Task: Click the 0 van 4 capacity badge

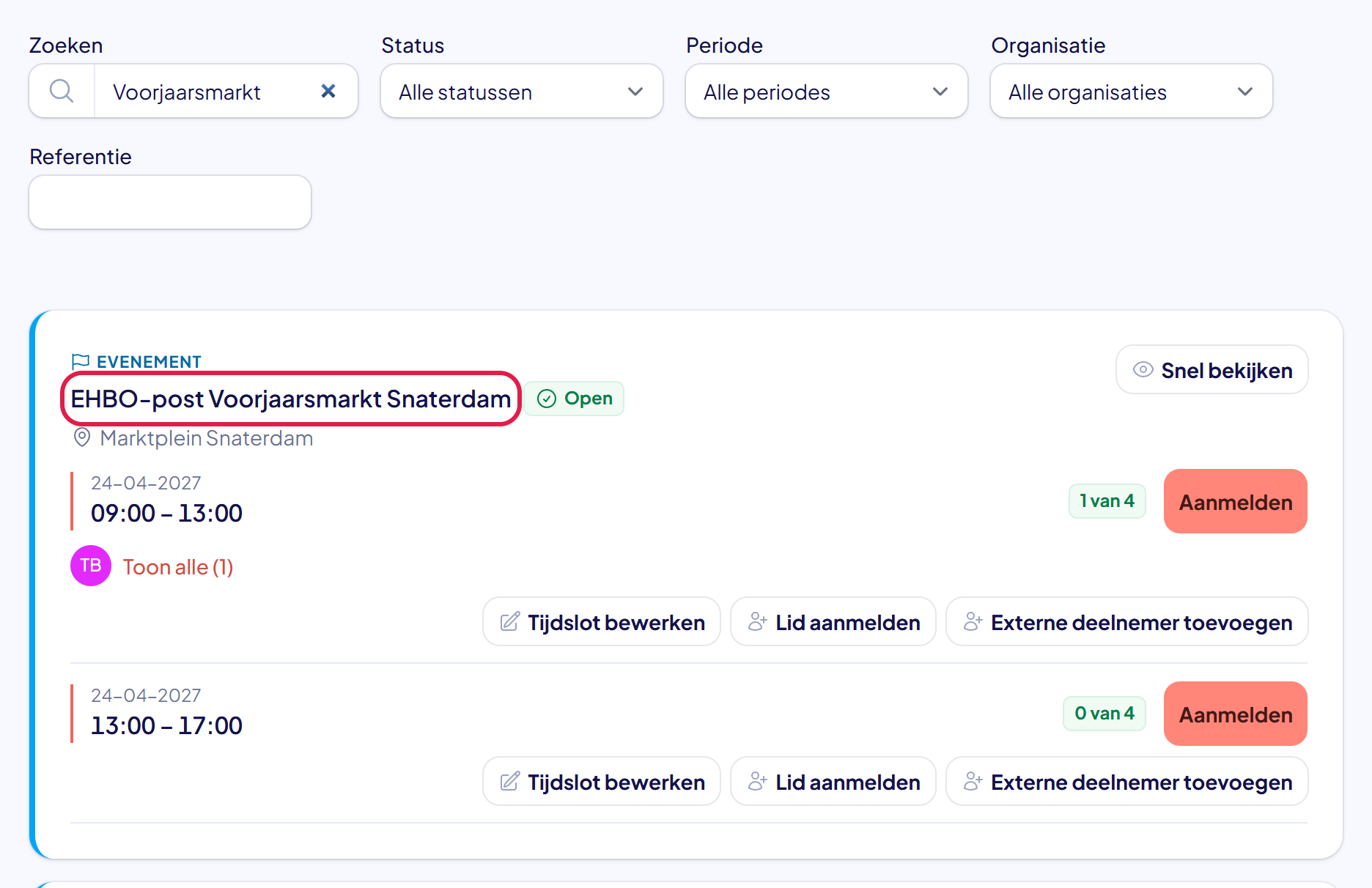Action: click(x=1104, y=714)
